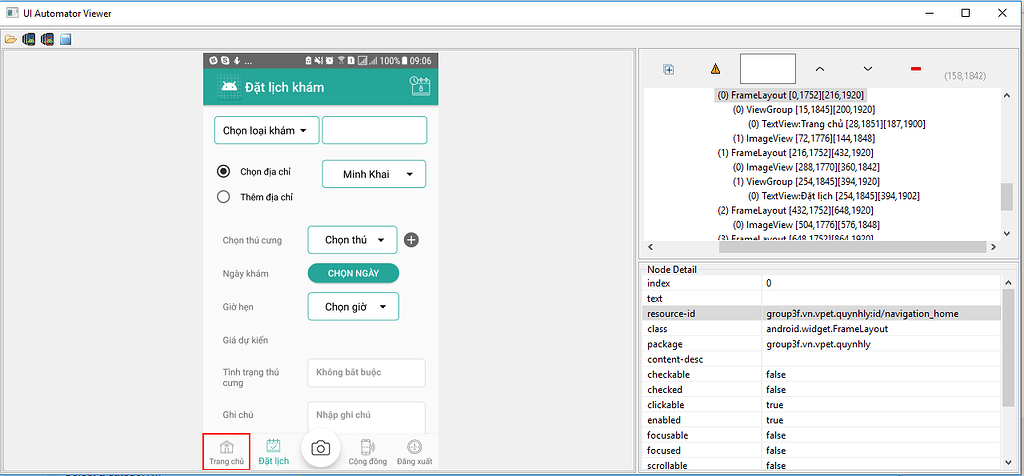Click the focusable property row
Screen dimensions: 1024x476
[x=821, y=435]
